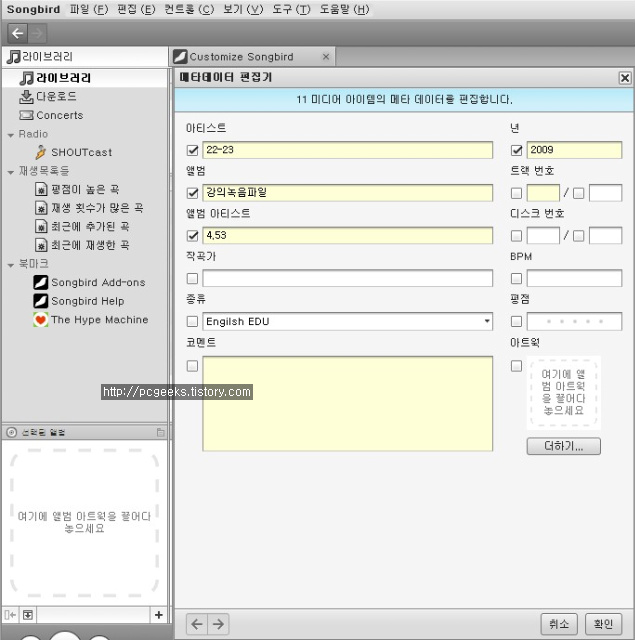This screenshot has height=640, width=635.
Task: Open the 편집 (E) menu
Action: (x=136, y=9)
